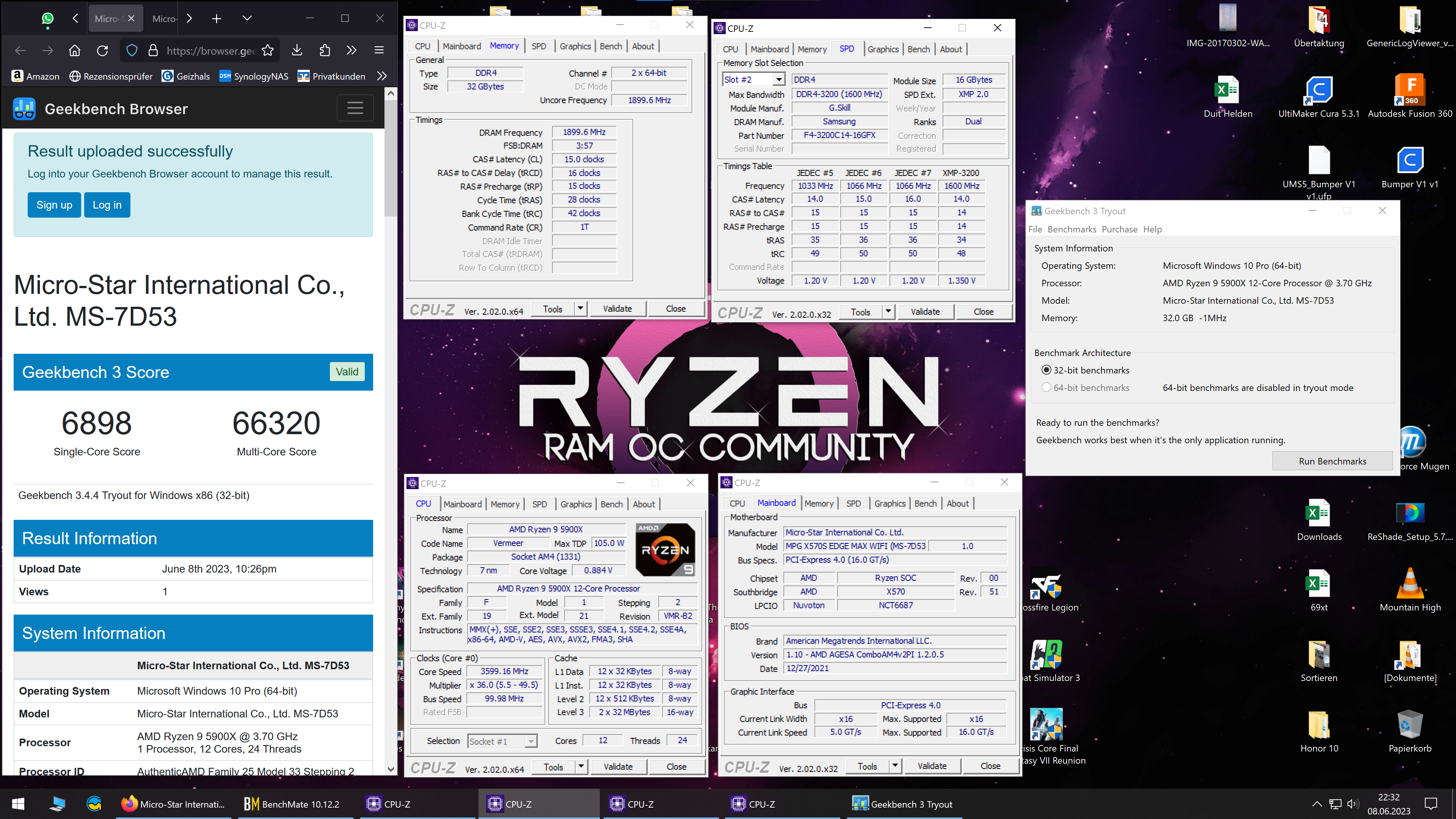Expand Tools dropdown arrow in Mainboard CPU-Z window
This screenshot has height=819, width=1456.
click(x=895, y=766)
